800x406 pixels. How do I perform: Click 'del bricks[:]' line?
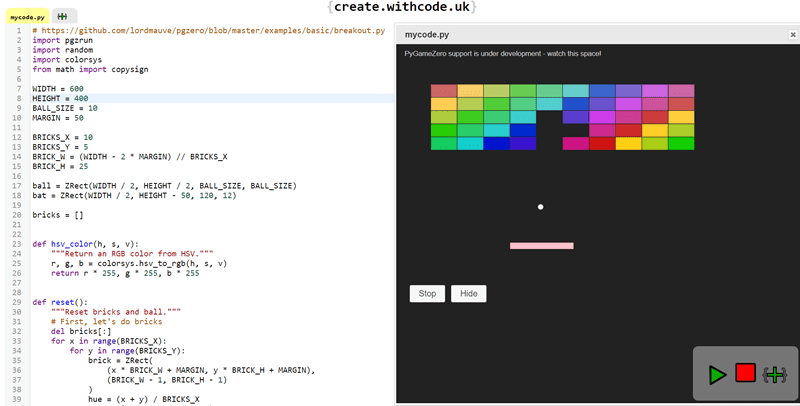(x=81, y=331)
